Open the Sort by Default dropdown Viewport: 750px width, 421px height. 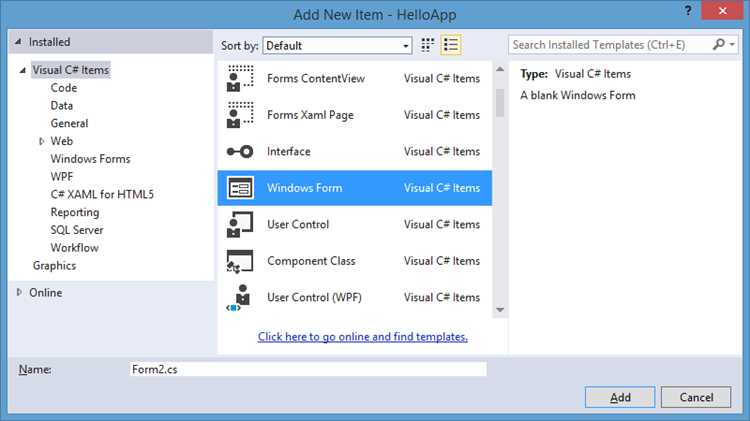337,45
